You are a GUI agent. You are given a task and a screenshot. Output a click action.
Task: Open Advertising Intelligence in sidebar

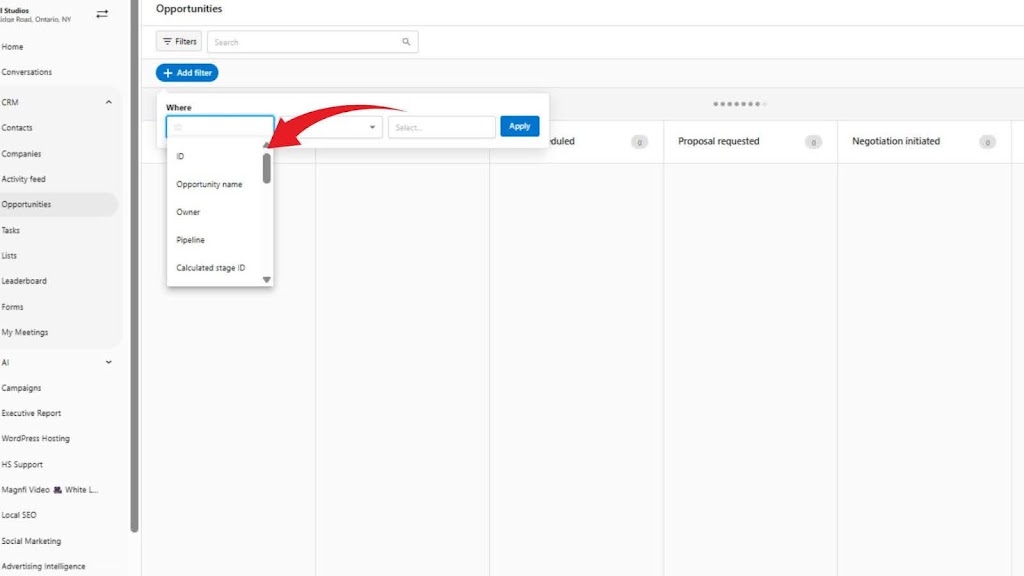coord(43,566)
